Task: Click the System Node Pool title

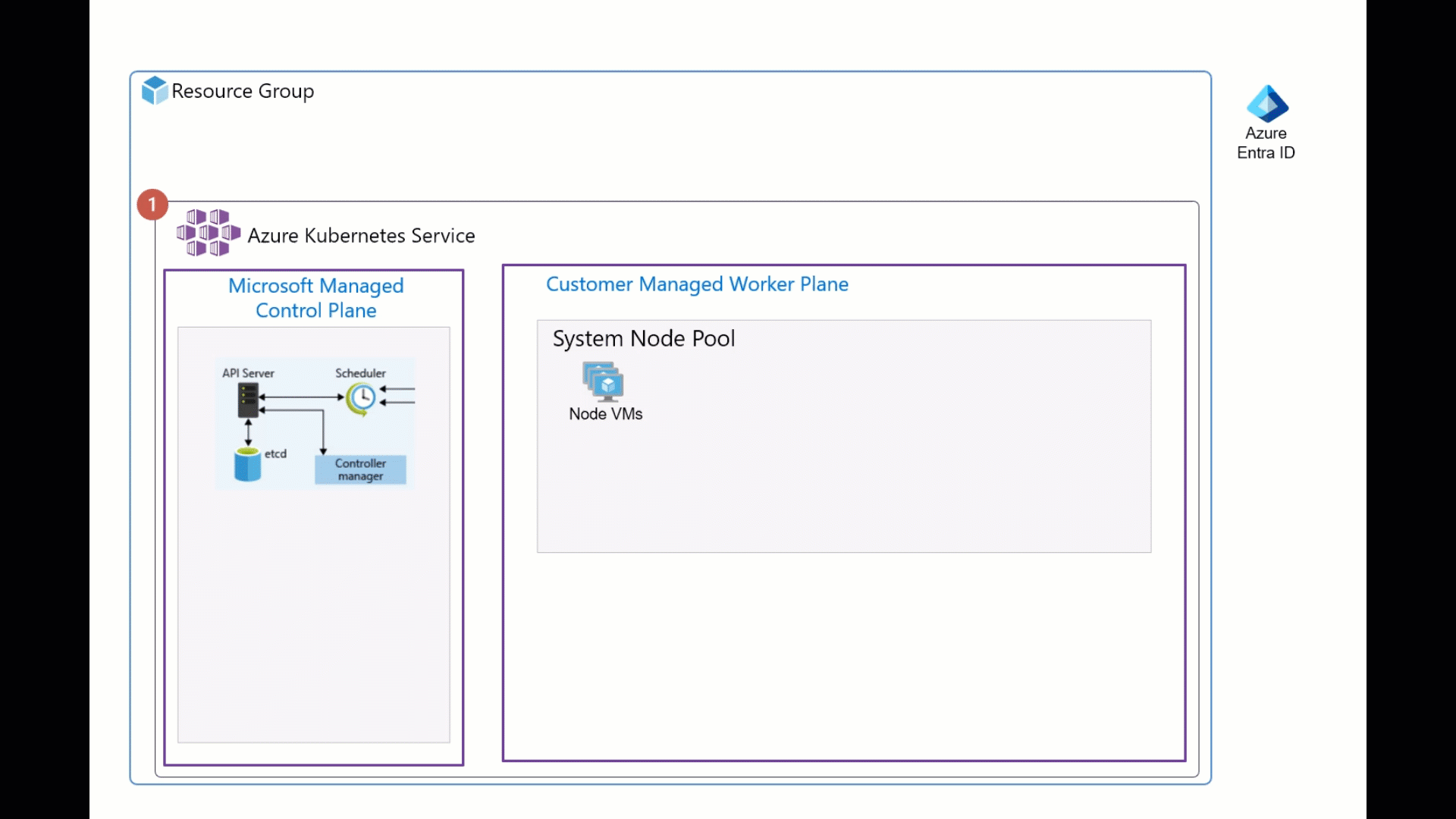Action: click(643, 338)
